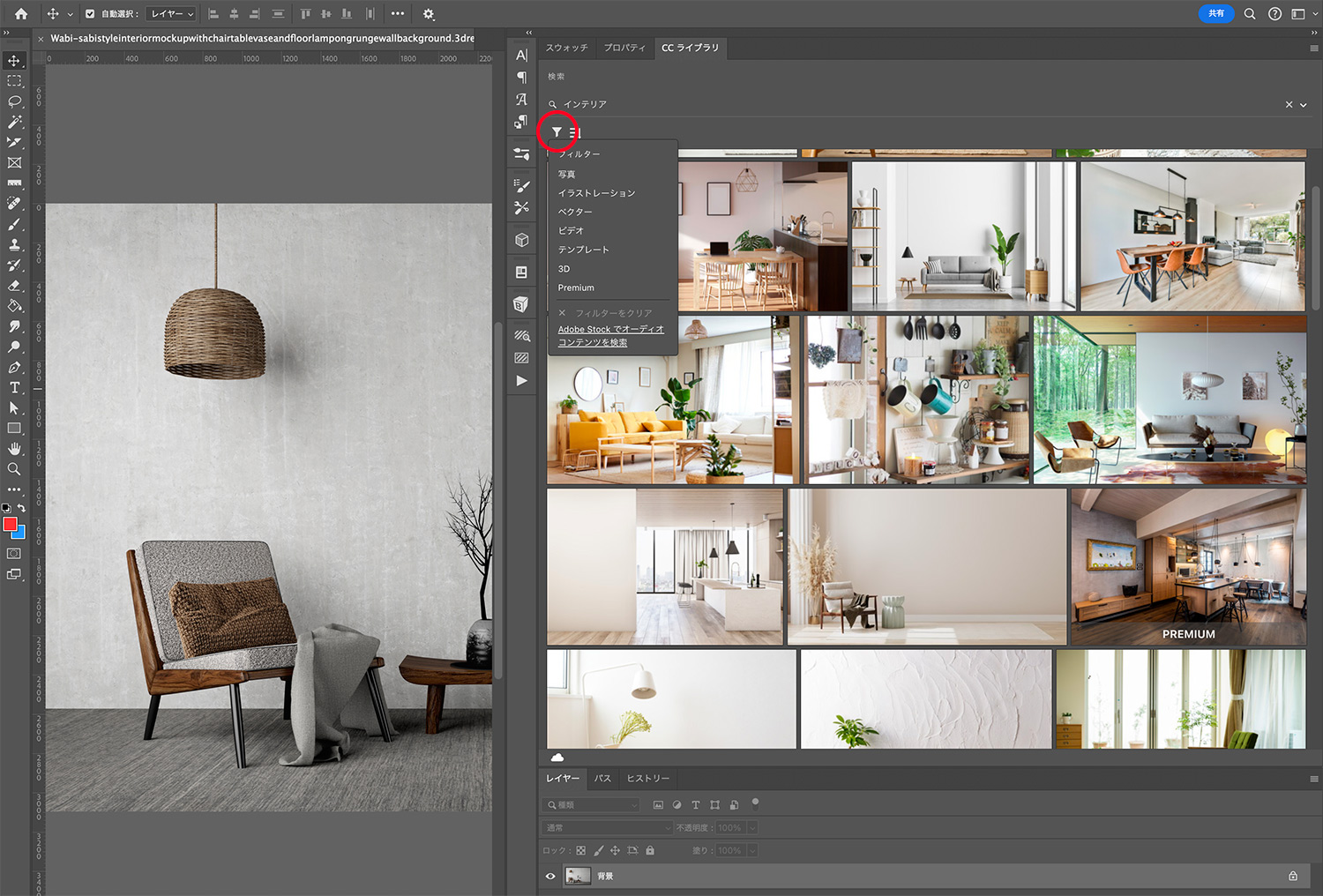Open the Glyphs panel icon
Viewport: 1323px width, 896px height.
click(x=521, y=99)
